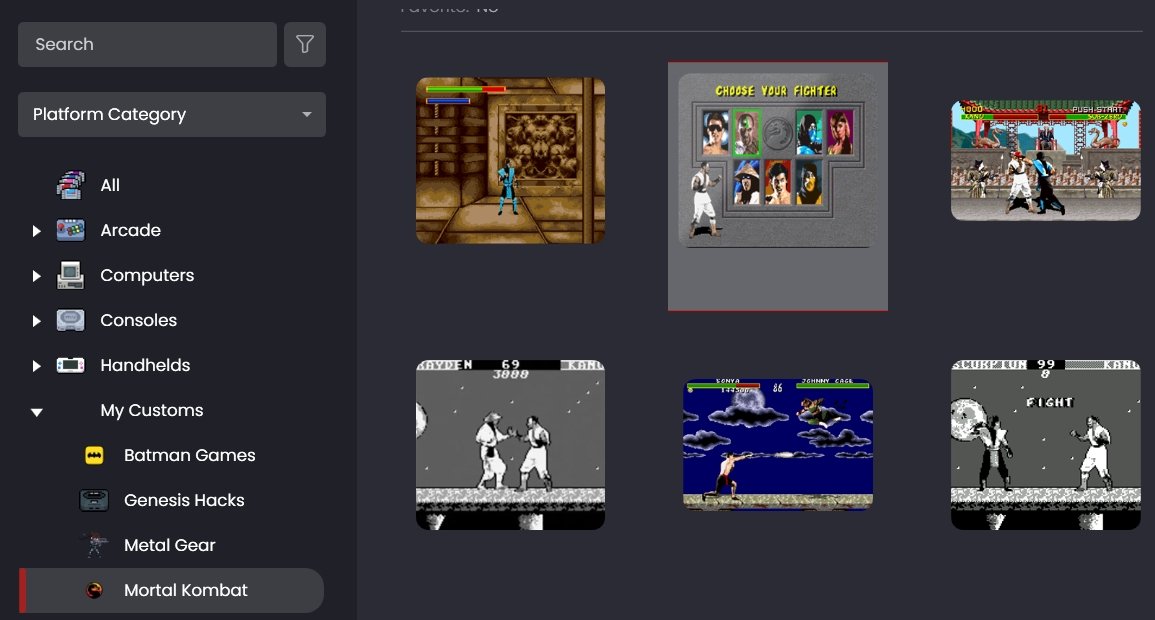Click the Batman Games bat icon
Image resolution: width=1155 pixels, height=620 pixels.
[94, 456]
